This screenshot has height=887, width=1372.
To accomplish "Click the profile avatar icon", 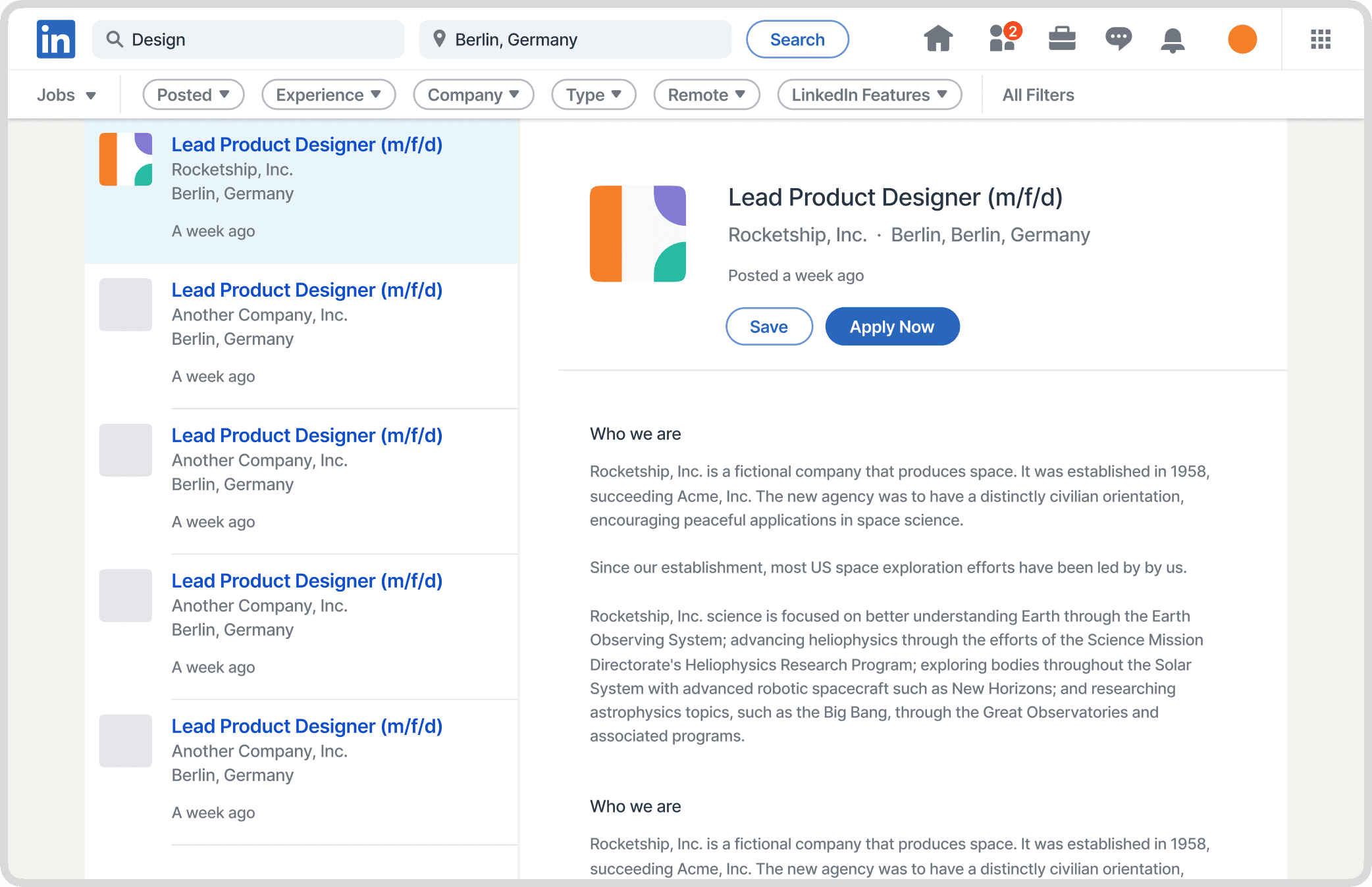I will pyautogui.click(x=1242, y=40).
